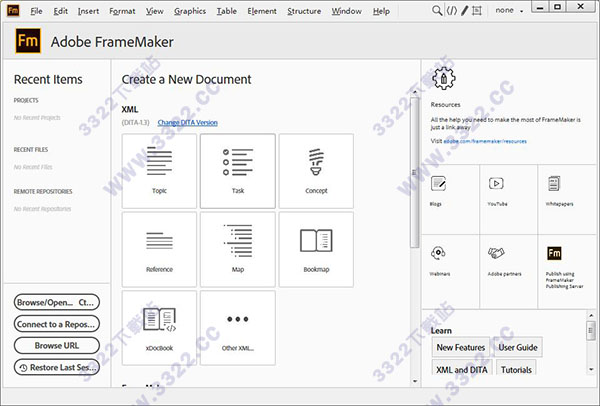Screen dimensions: 600x406
Task: Open the Structure menu
Action: point(304,11)
